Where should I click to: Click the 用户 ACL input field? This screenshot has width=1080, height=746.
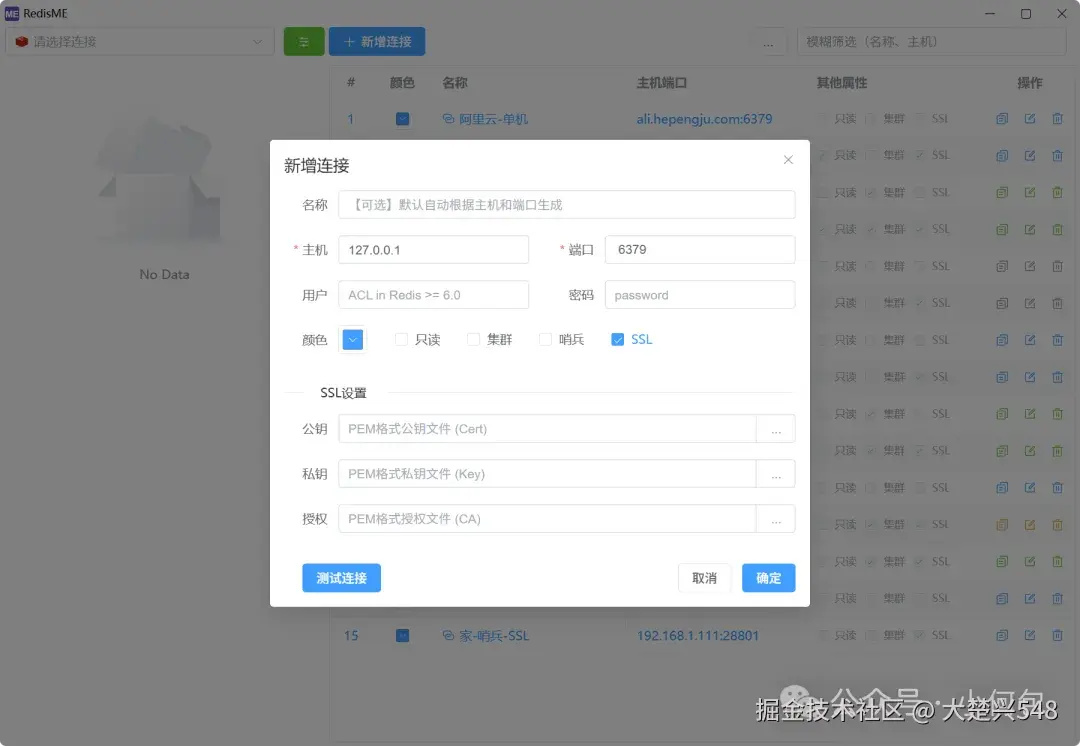tap(433, 295)
